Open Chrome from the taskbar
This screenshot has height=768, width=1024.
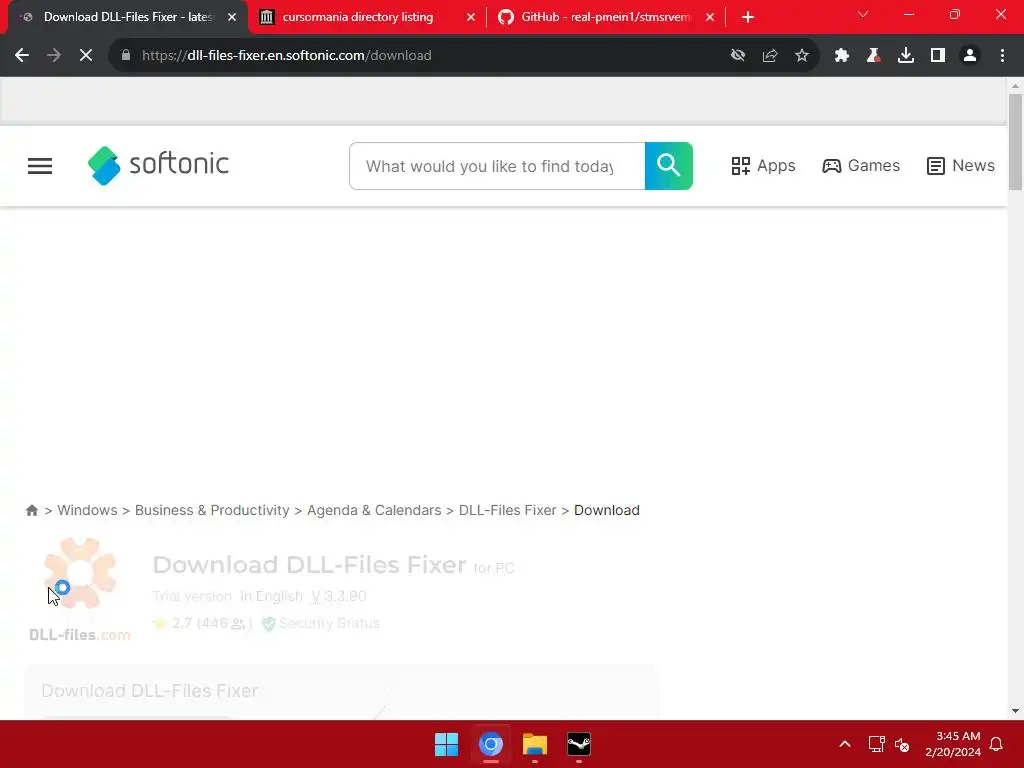[491, 744]
